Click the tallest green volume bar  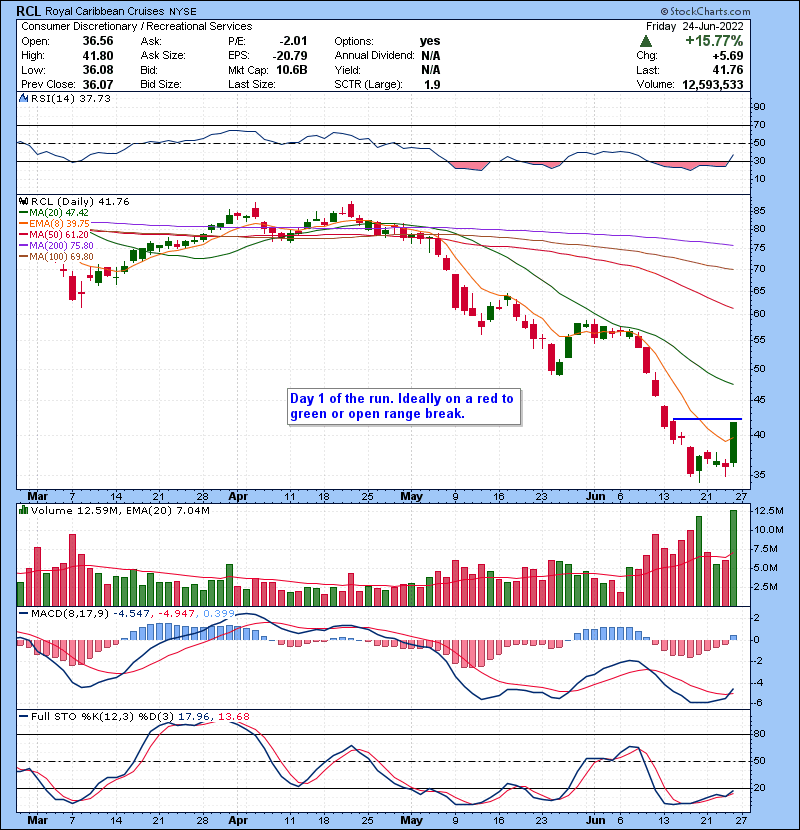pos(733,558)
